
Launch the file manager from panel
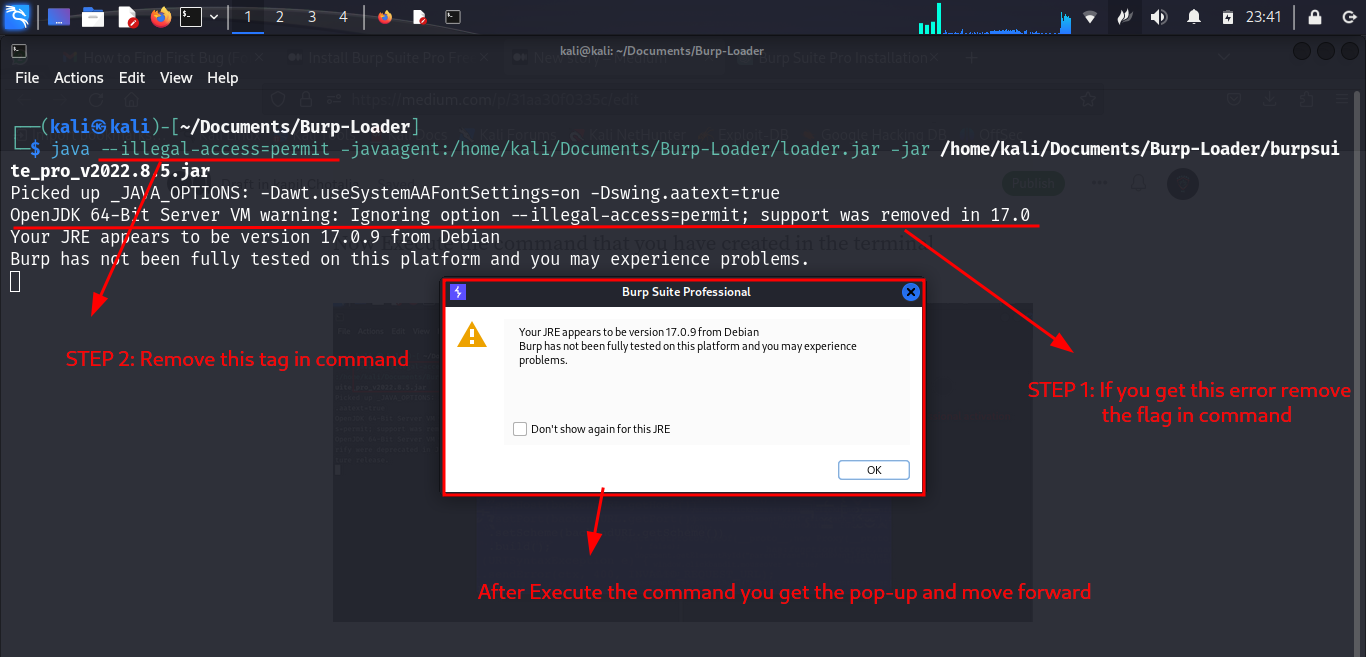coord(93,17)
